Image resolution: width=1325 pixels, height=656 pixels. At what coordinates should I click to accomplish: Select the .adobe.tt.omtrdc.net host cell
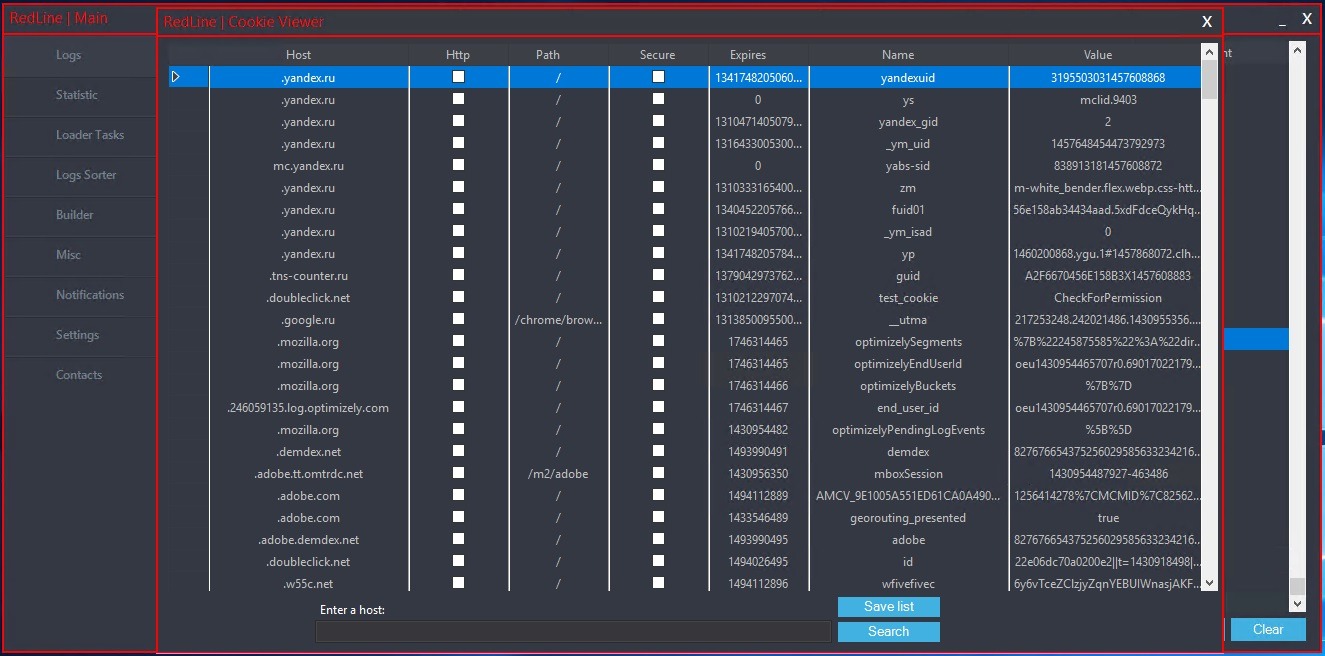click(308, 473)
